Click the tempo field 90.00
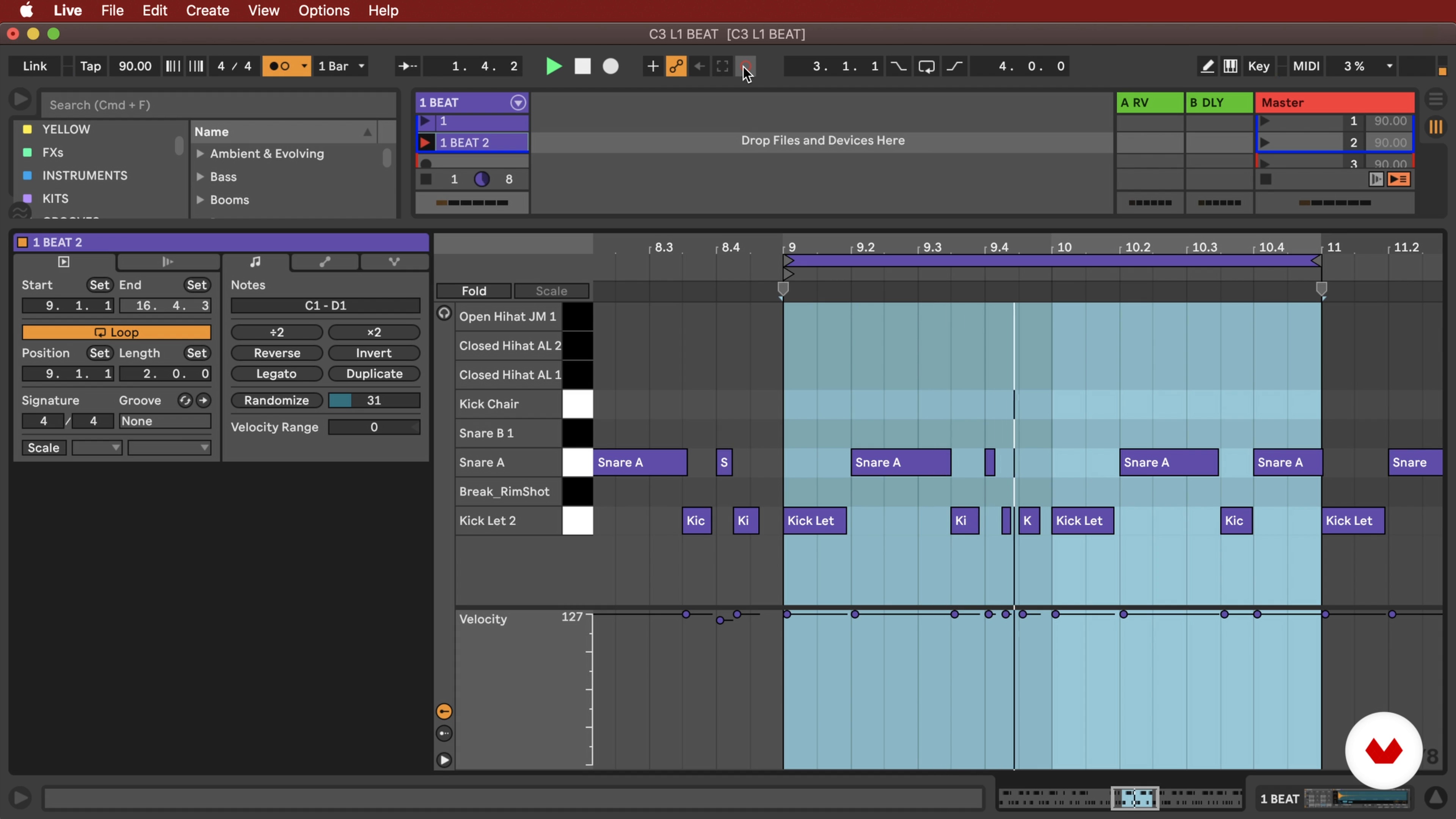 (x=135, y=66)
